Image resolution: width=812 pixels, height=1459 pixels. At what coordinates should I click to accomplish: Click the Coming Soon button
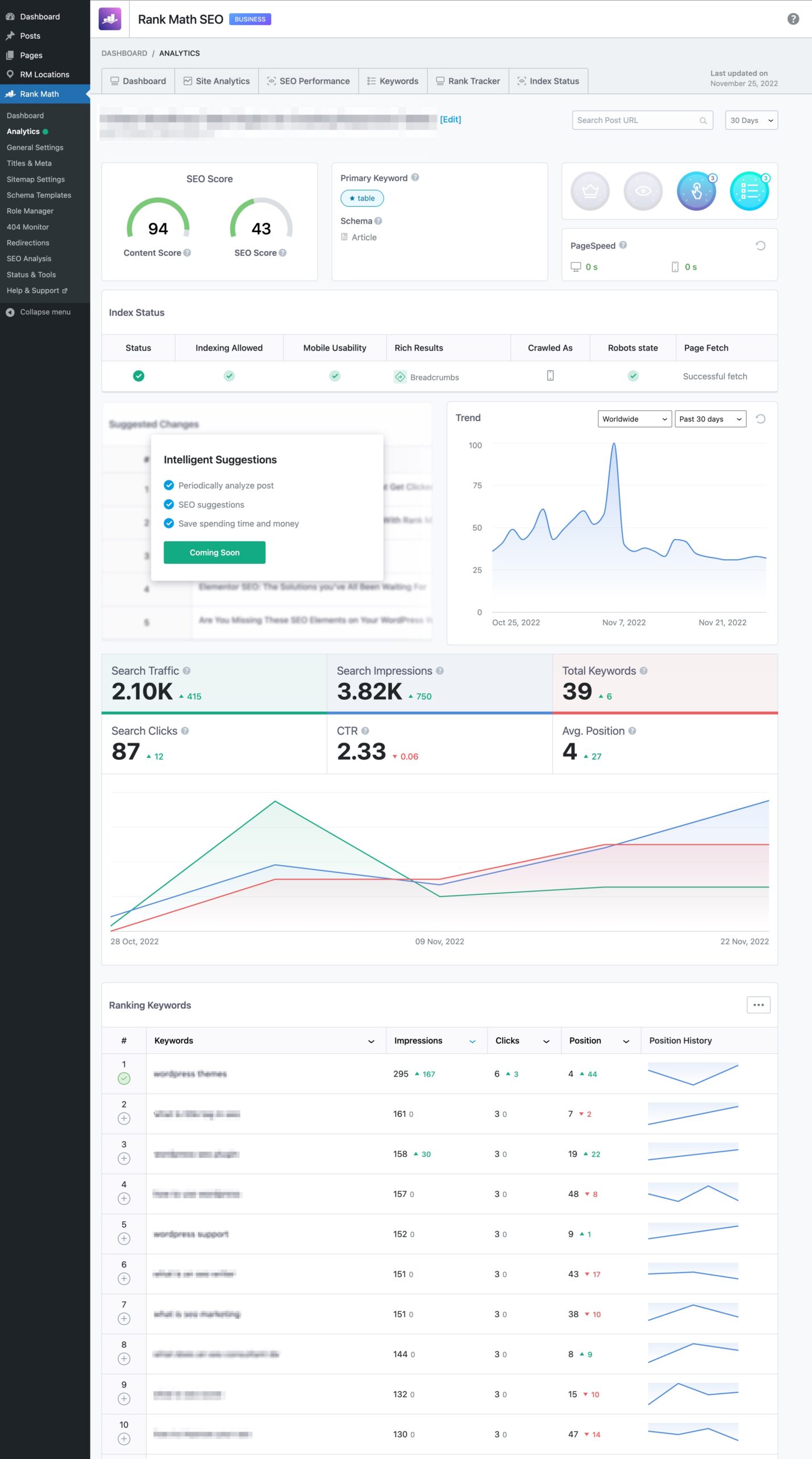click(214, 552)
